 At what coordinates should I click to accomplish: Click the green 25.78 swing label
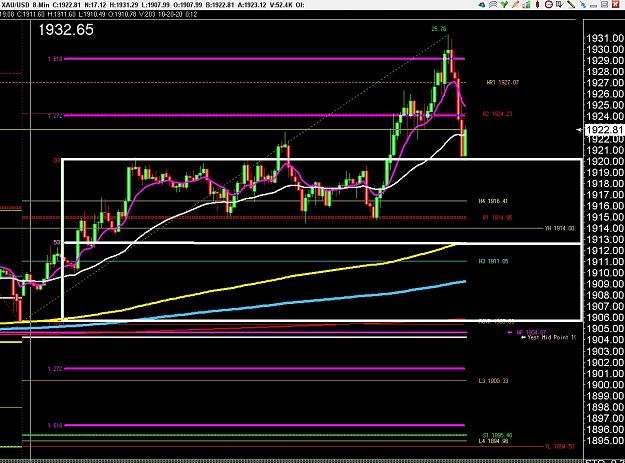(x=439, y=29)
